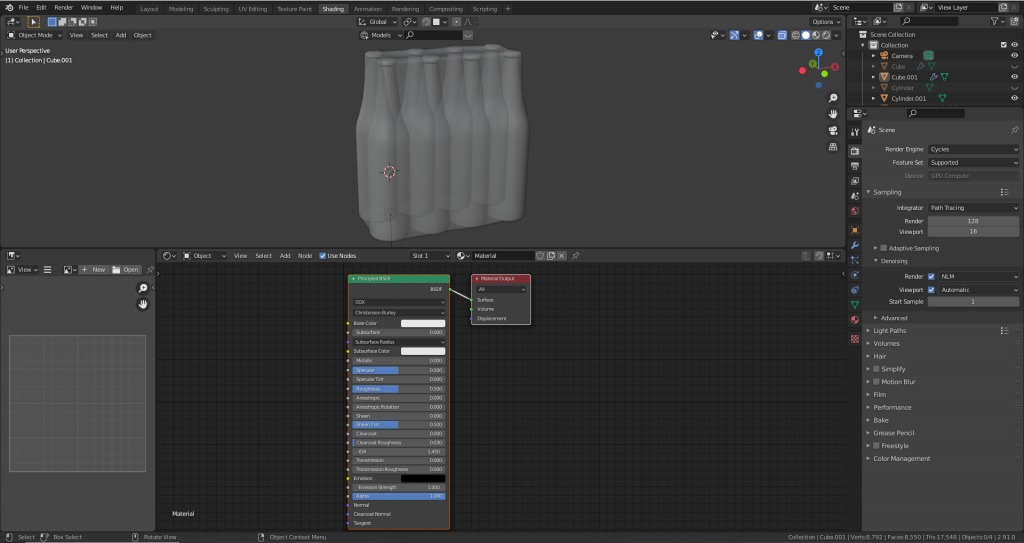Click the zoom magnifier icon in 3D viewport
1024x543 pixels.
[x=833, y=98]
